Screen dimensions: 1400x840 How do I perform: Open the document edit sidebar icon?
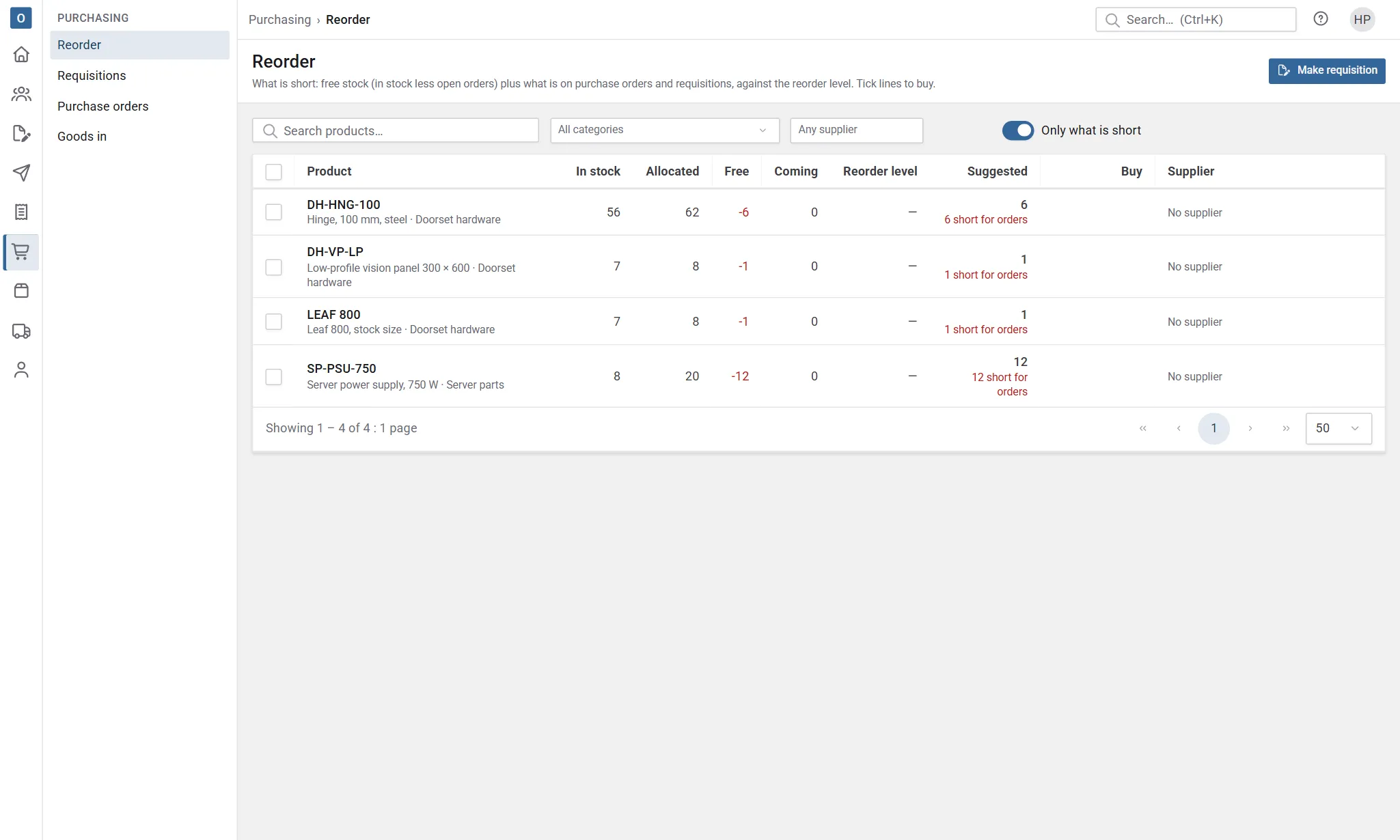[x=21, y=134]
